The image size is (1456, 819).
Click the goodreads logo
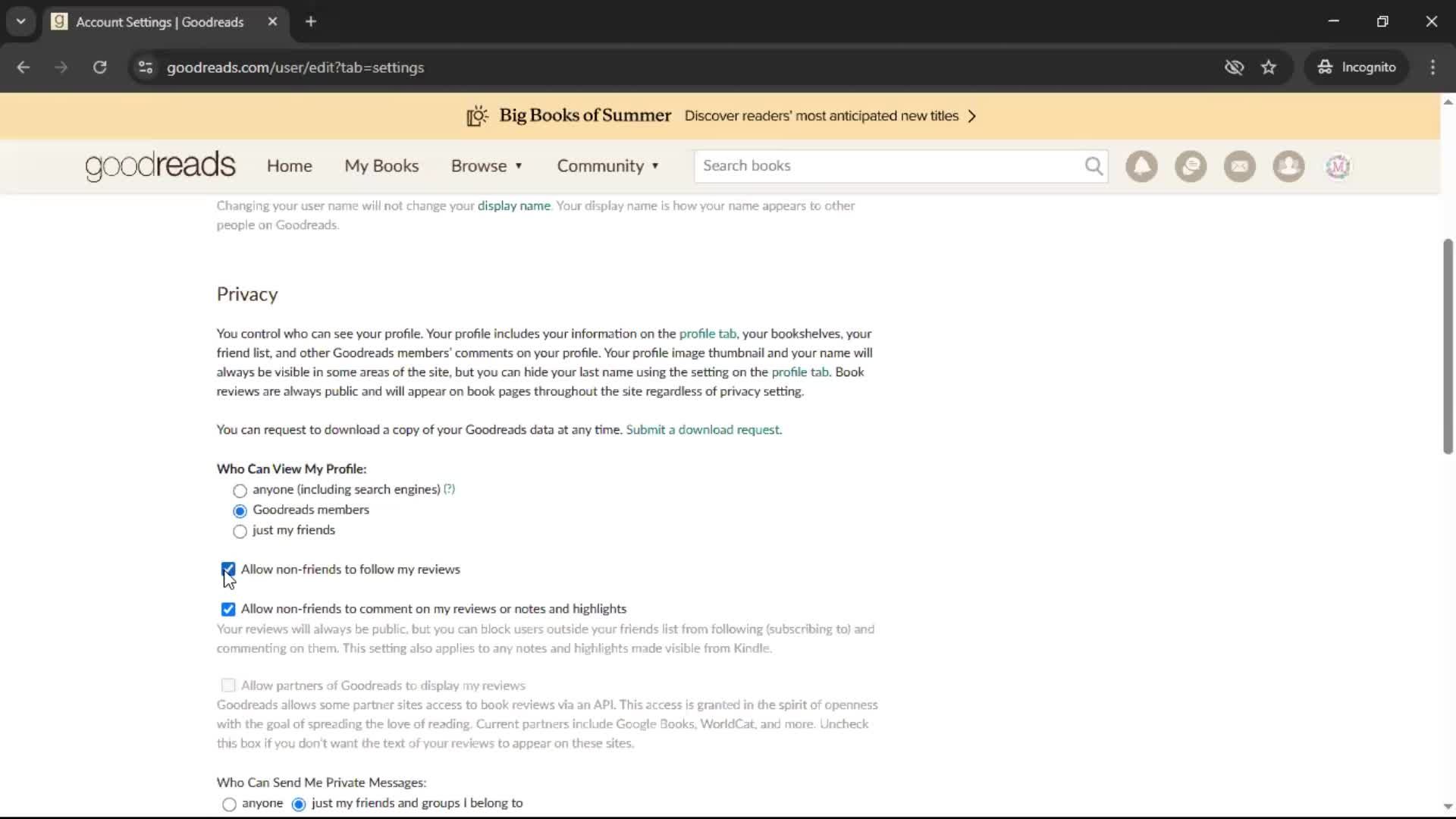tap(160, 166)
